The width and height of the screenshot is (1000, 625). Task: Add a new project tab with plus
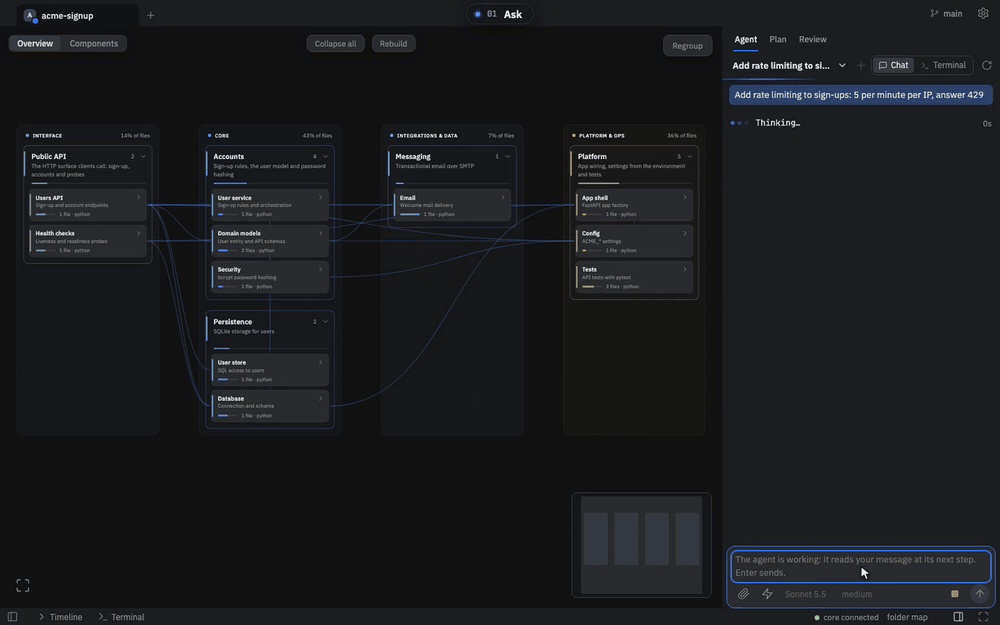[x=151, y=15]
